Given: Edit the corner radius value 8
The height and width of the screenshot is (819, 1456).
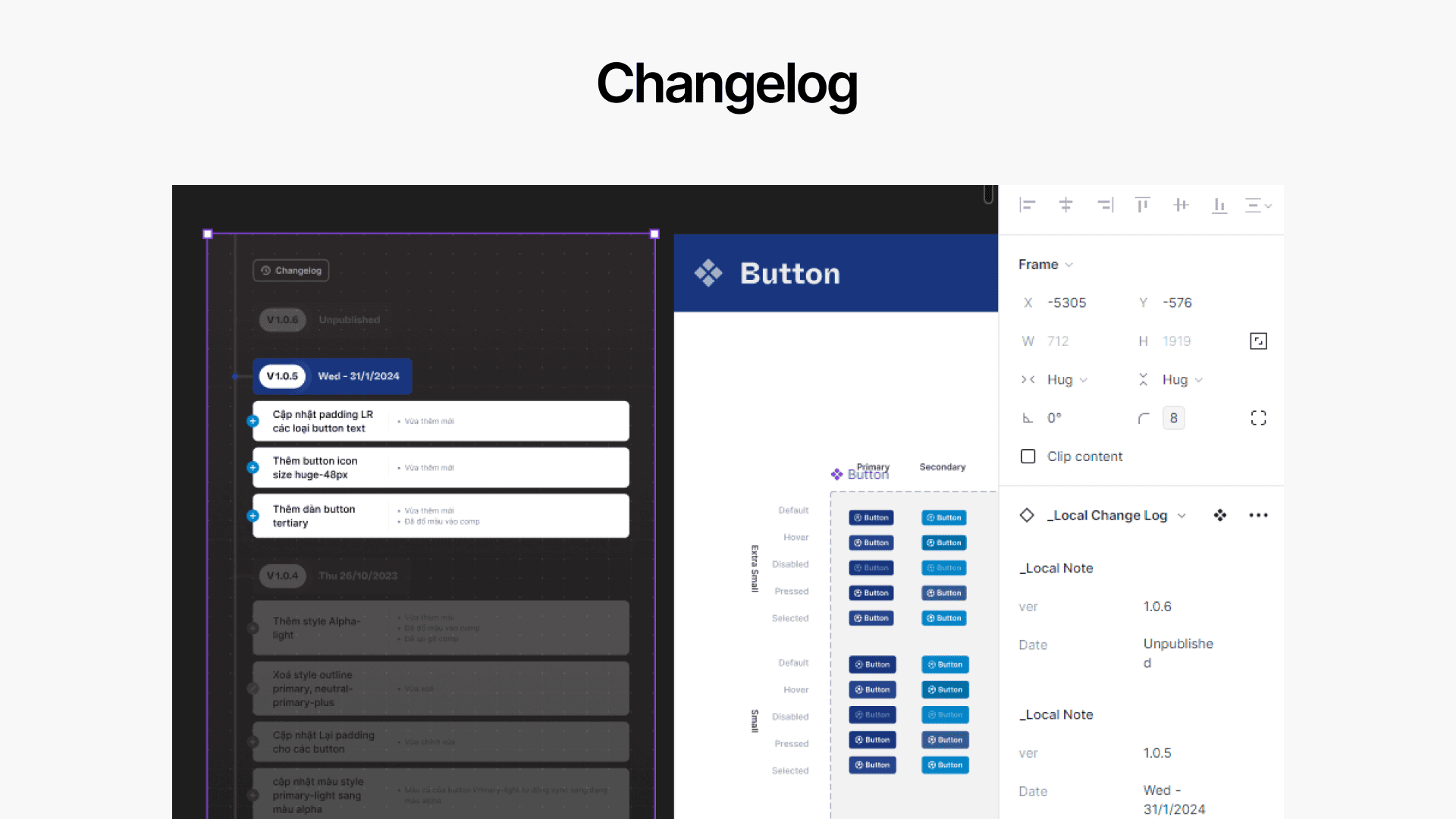Looking at the screenshot, I should click(1174, 418).
